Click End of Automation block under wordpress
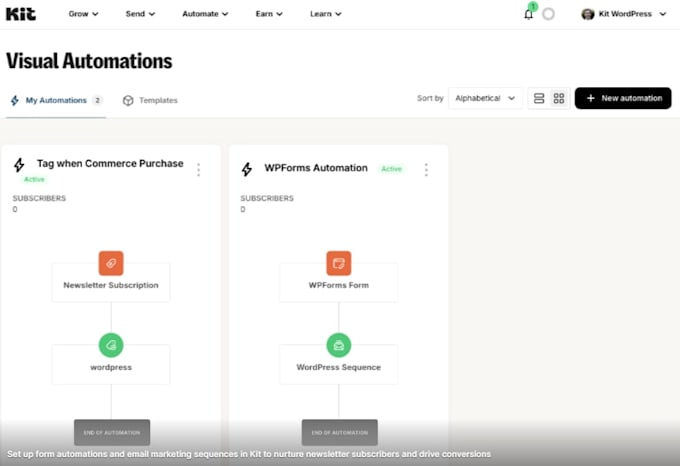Screen dimensions: 680x466 click(112, 432)
